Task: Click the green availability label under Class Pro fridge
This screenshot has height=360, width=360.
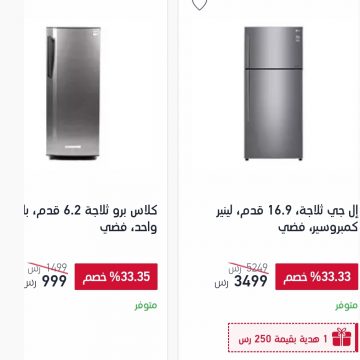Action: (x=146, y=306)
